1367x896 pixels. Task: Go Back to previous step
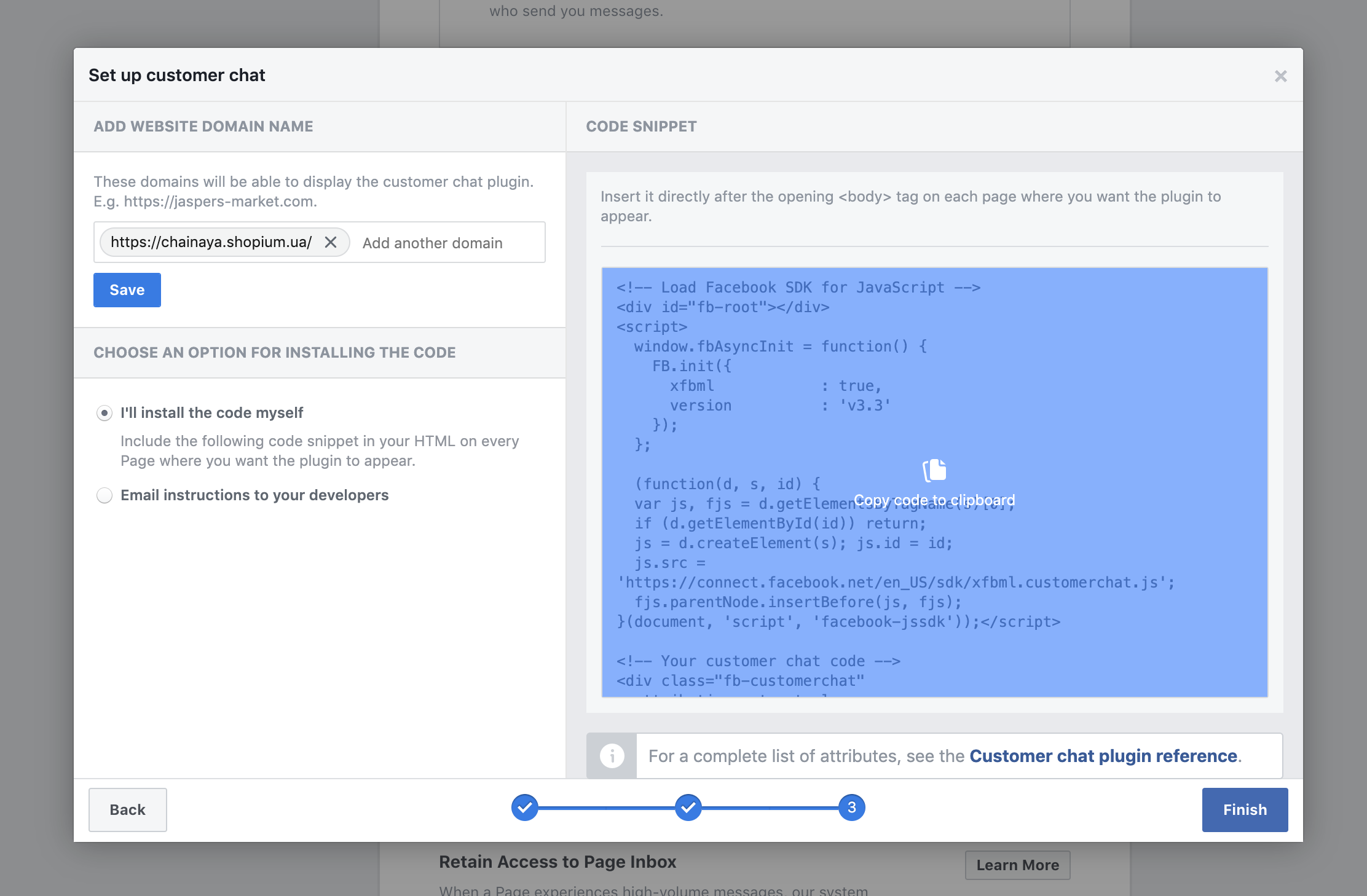pyautogui.click(x=127, y=809)
